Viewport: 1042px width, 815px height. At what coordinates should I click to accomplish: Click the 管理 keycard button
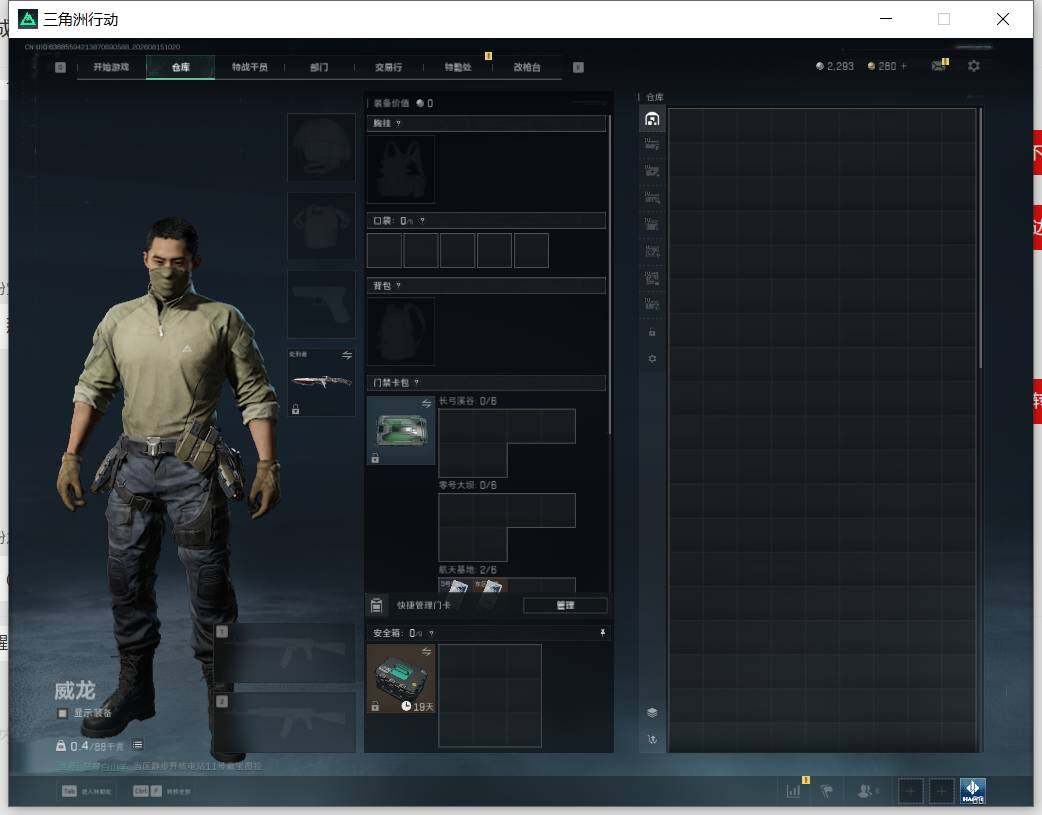pyautogui.click(x=565, y=606)
